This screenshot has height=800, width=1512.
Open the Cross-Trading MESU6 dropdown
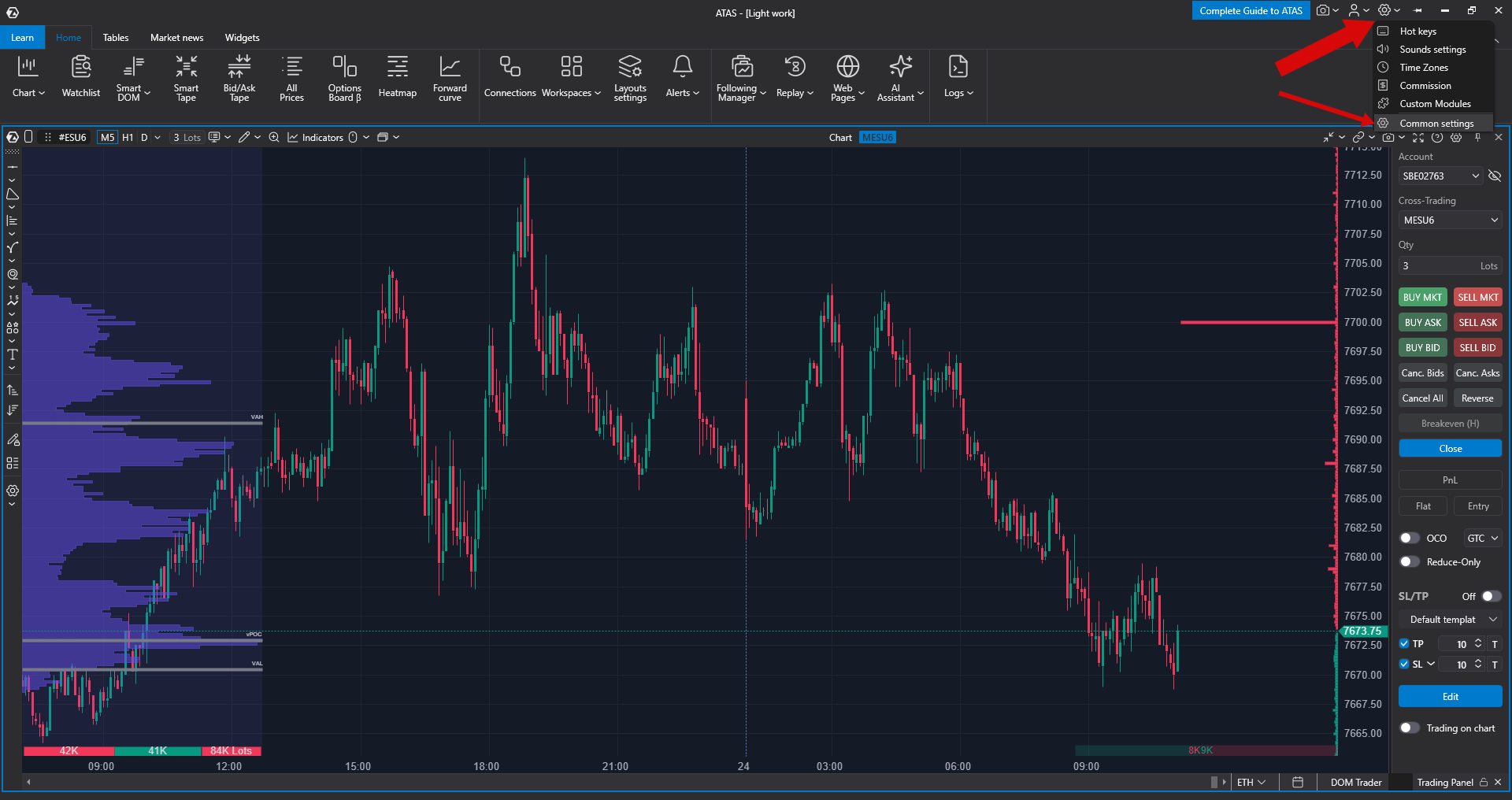[1451, 220]
